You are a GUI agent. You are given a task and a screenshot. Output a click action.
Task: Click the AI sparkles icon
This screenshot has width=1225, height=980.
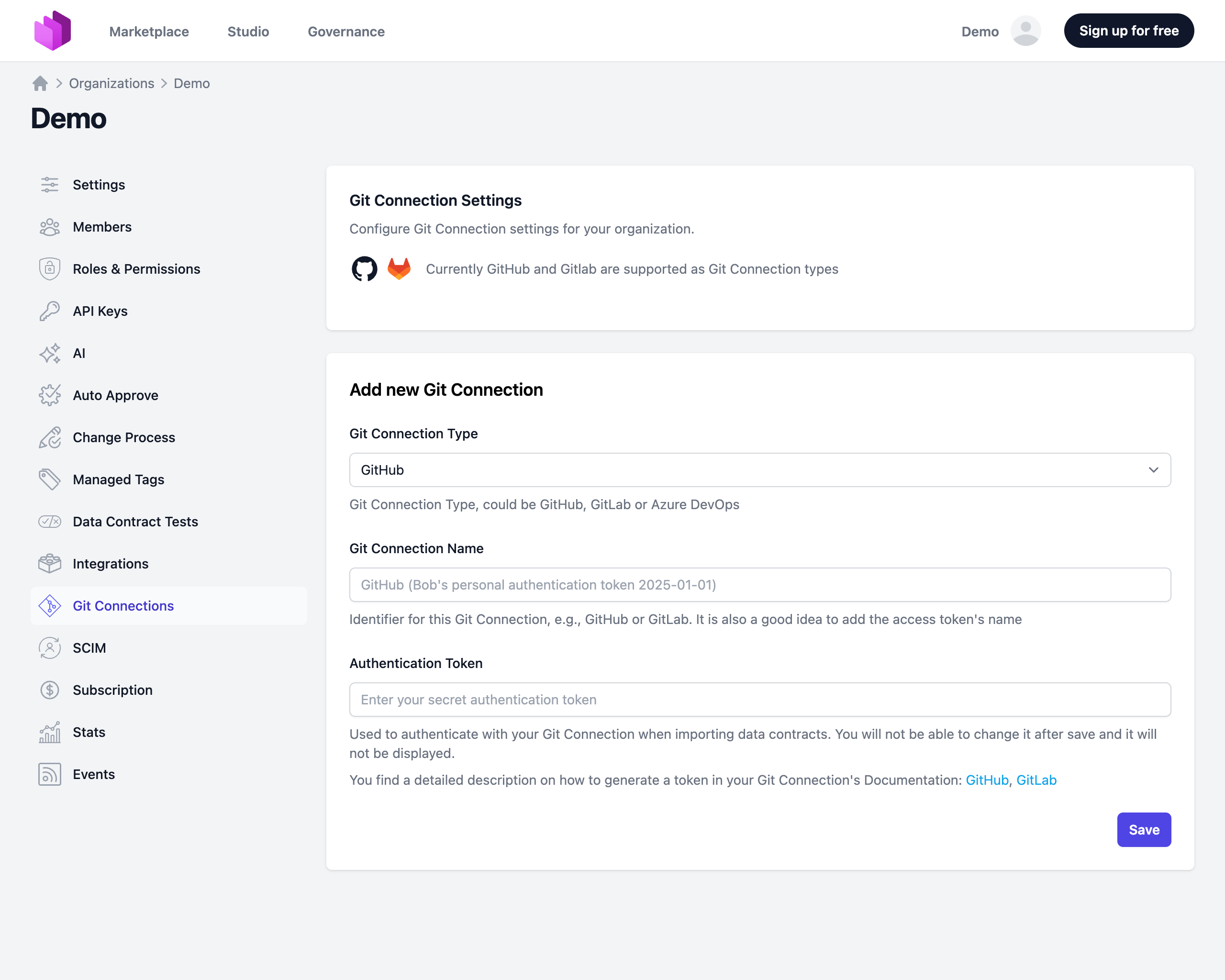click(49, 353)
